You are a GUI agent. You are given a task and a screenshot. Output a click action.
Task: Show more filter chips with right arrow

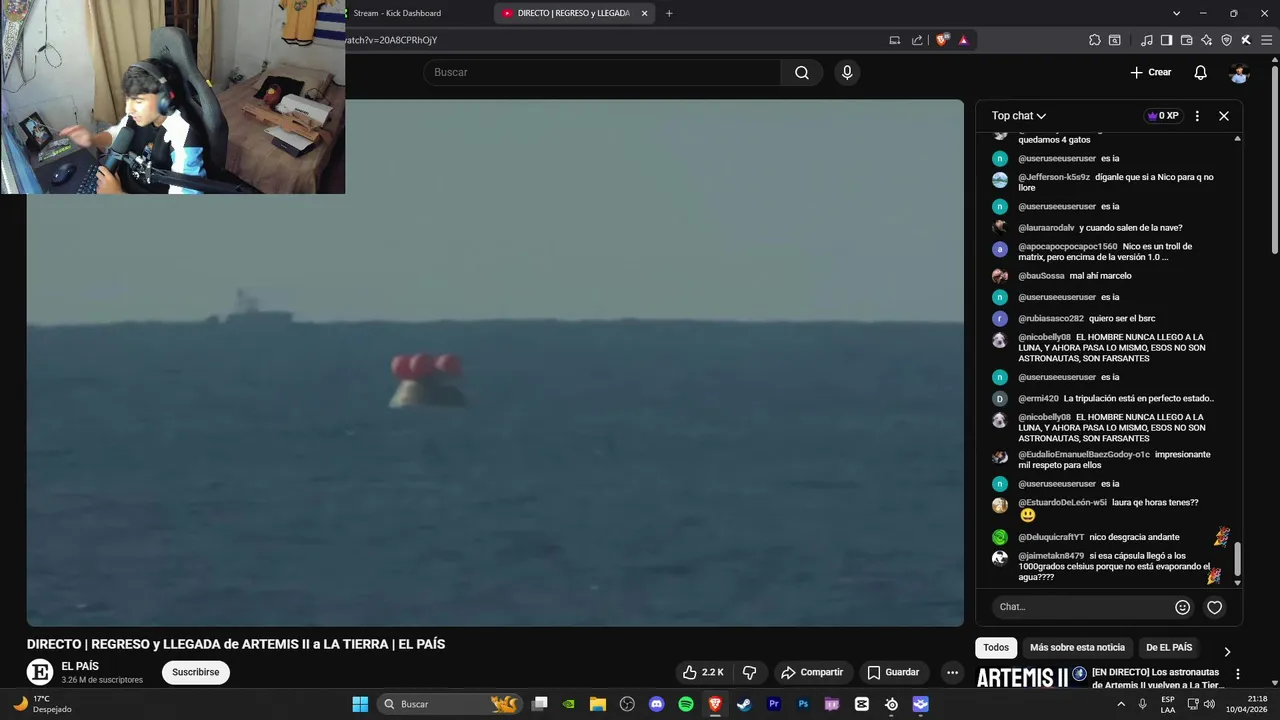[x=1227, y=652]
